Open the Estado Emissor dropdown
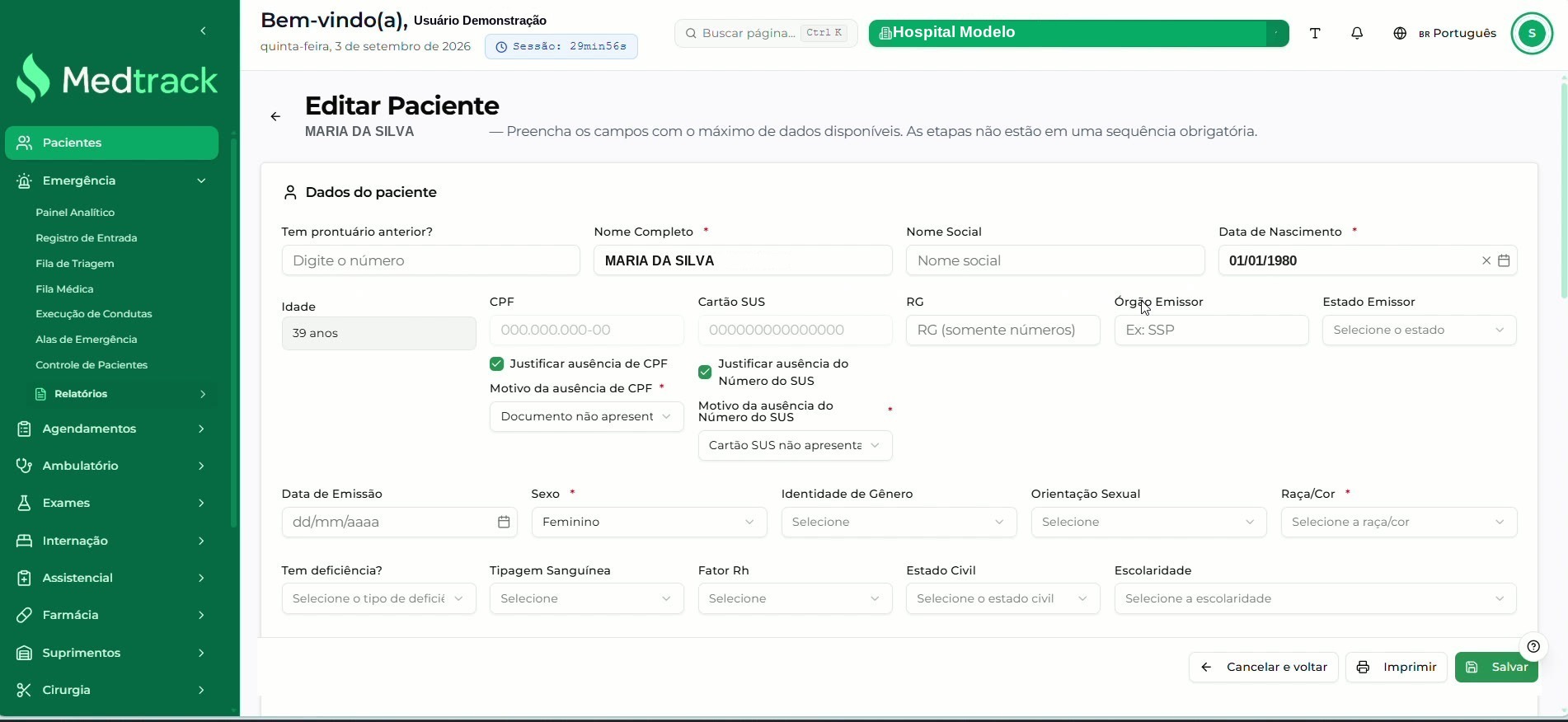 [1419, 330]
